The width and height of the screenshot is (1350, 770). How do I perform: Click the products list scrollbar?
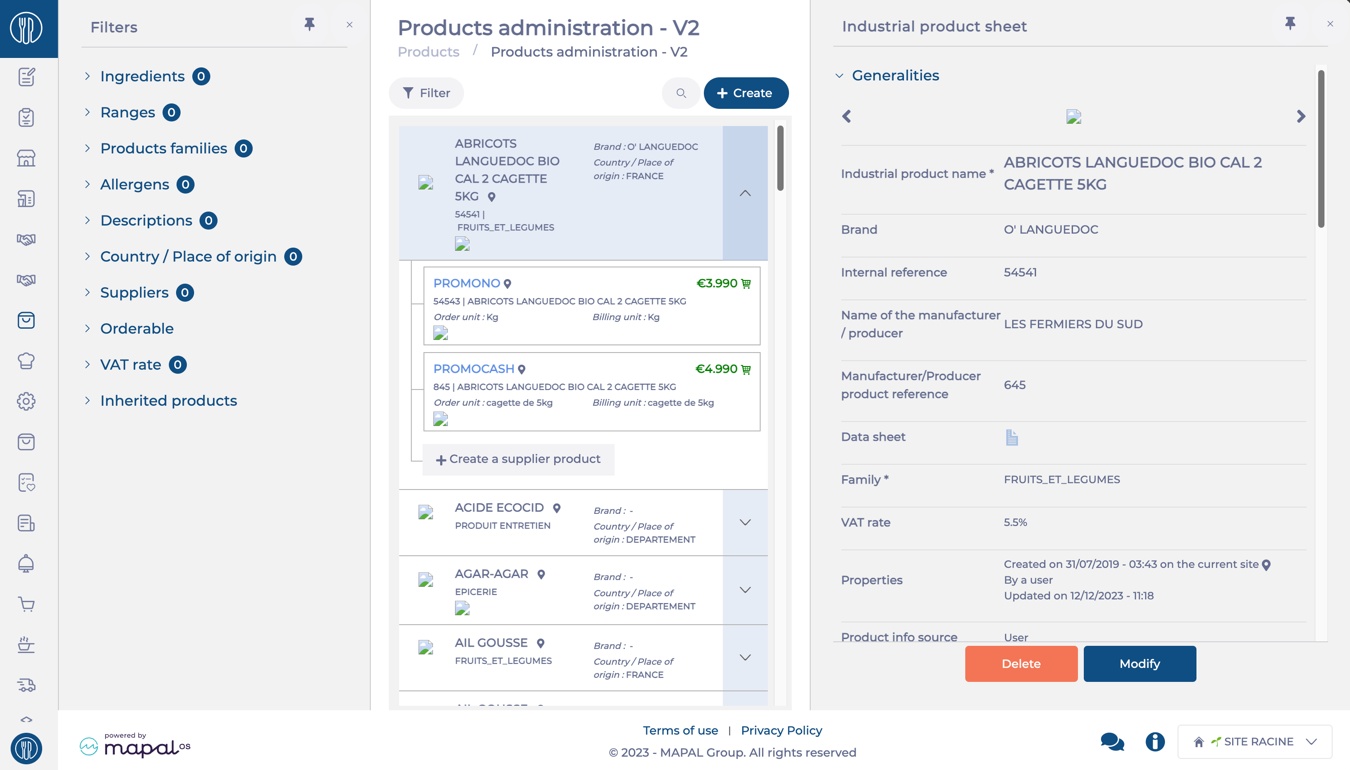(x=780, y=158)
